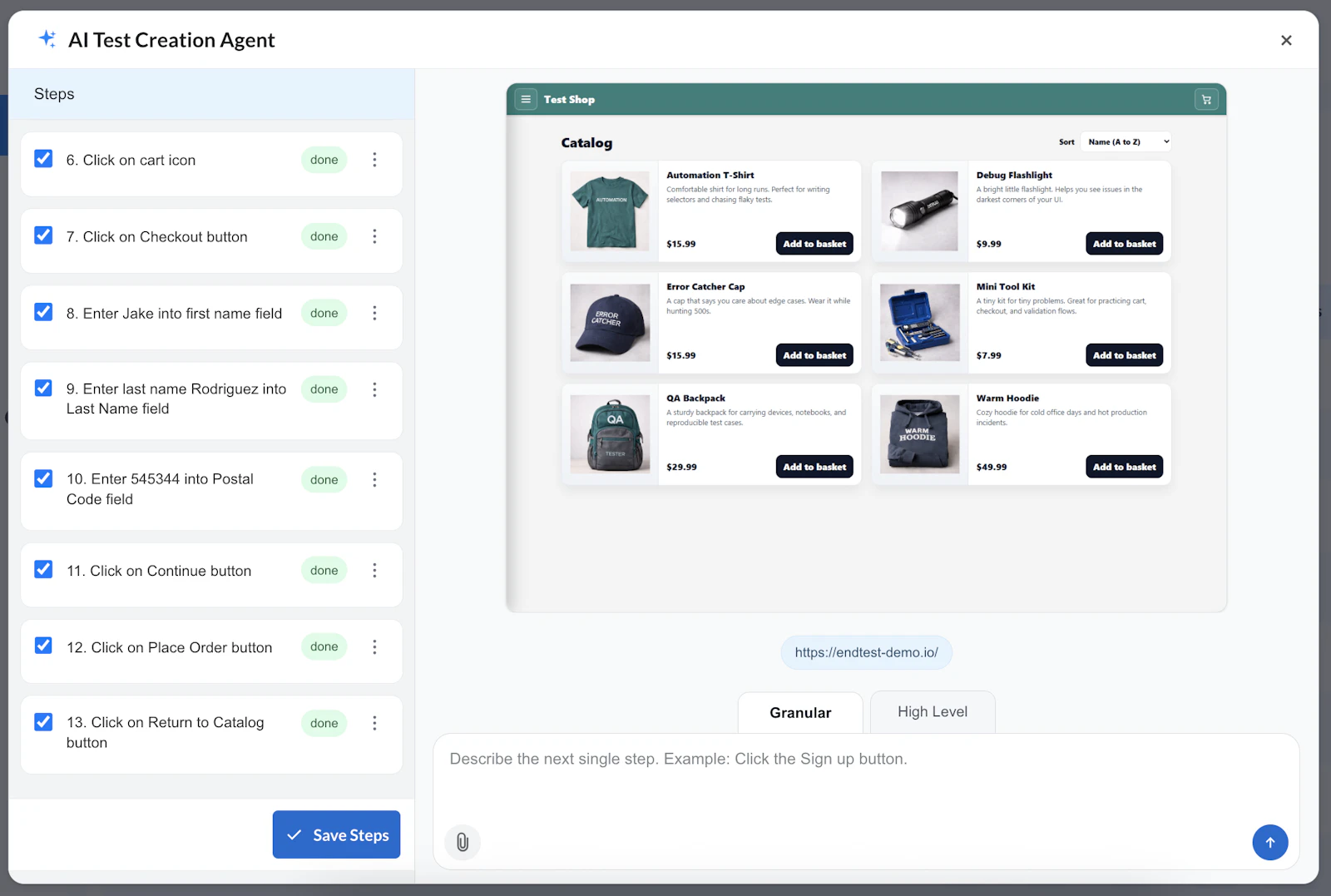Viewport: 1331px width, 896px height.
Task: Click the $49.99 price on Warm Hoodie
Action: pos(991,467)
